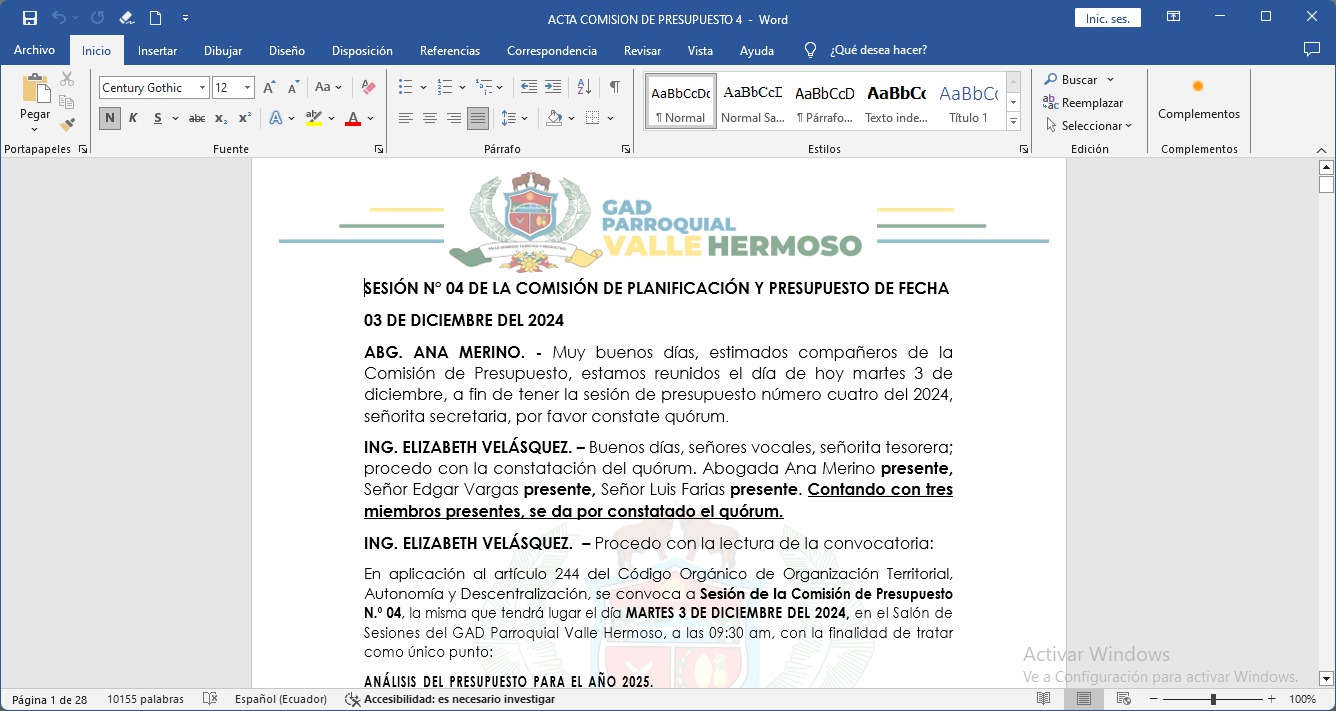This screenshot has width=1336, height=711.
Task: Toggle Italic (K) formatting
Action: coord(133,118)
